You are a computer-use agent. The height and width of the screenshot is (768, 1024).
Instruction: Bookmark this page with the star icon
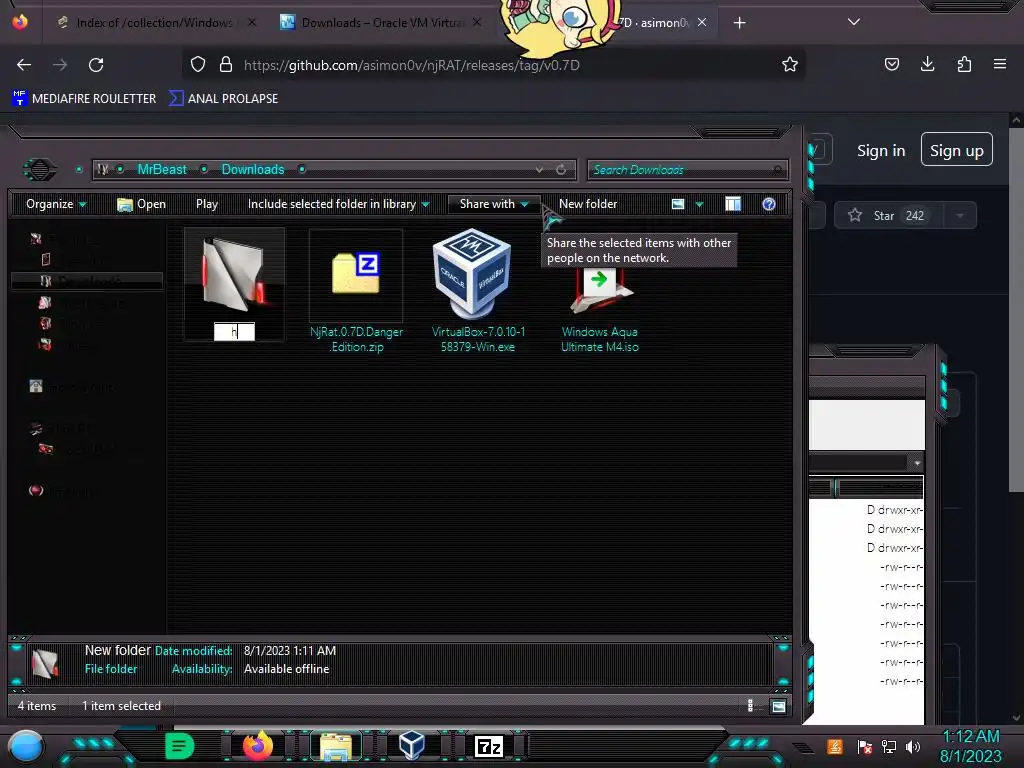790,64
